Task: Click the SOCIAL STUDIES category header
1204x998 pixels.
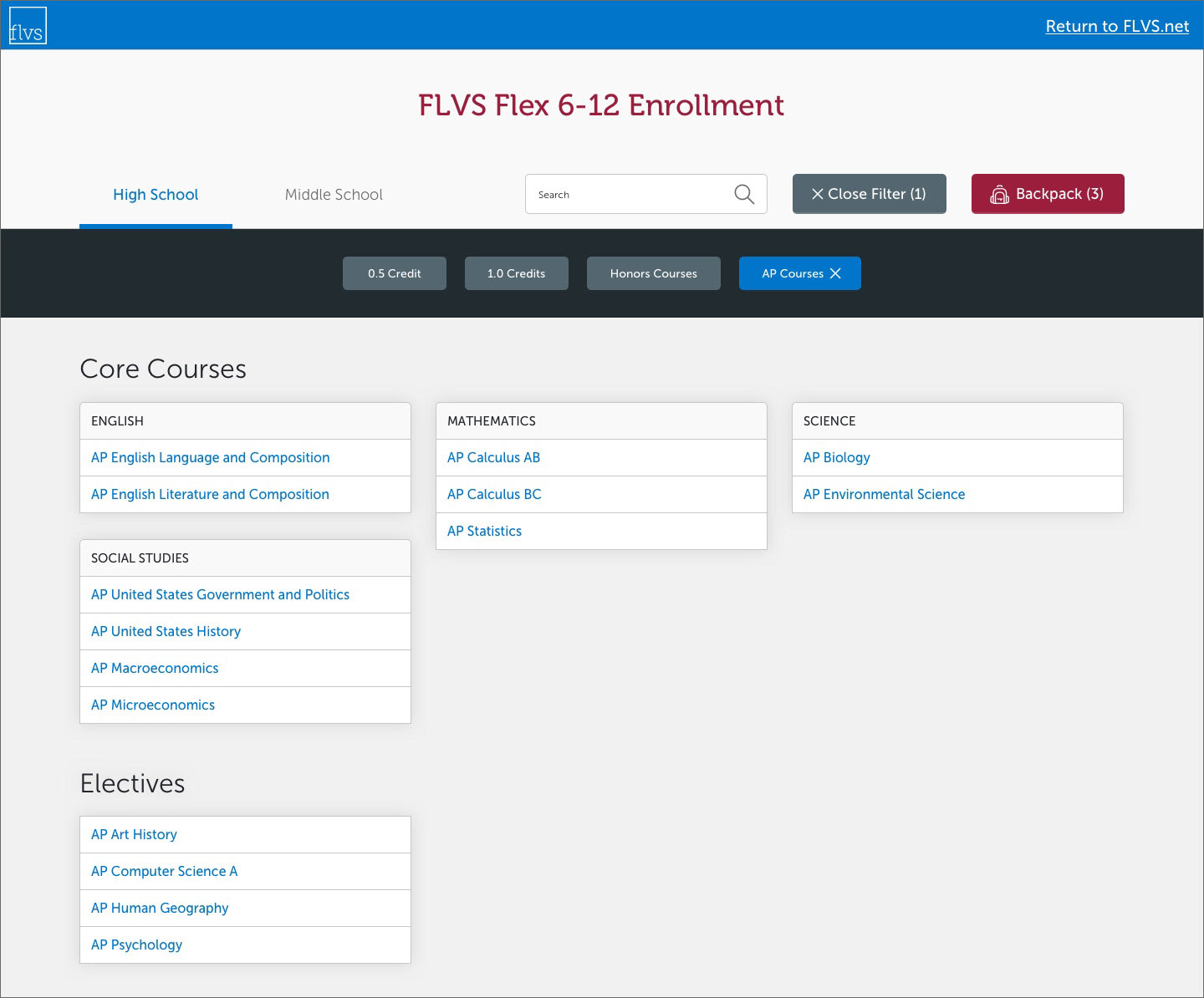Action: [x=245, y=558]
